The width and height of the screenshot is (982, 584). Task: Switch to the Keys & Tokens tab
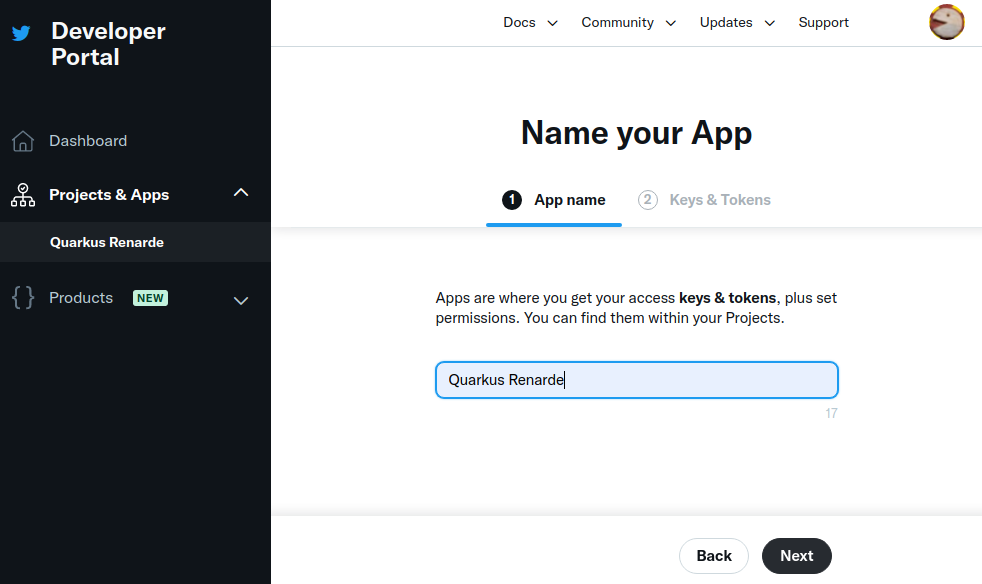point(719,200)
